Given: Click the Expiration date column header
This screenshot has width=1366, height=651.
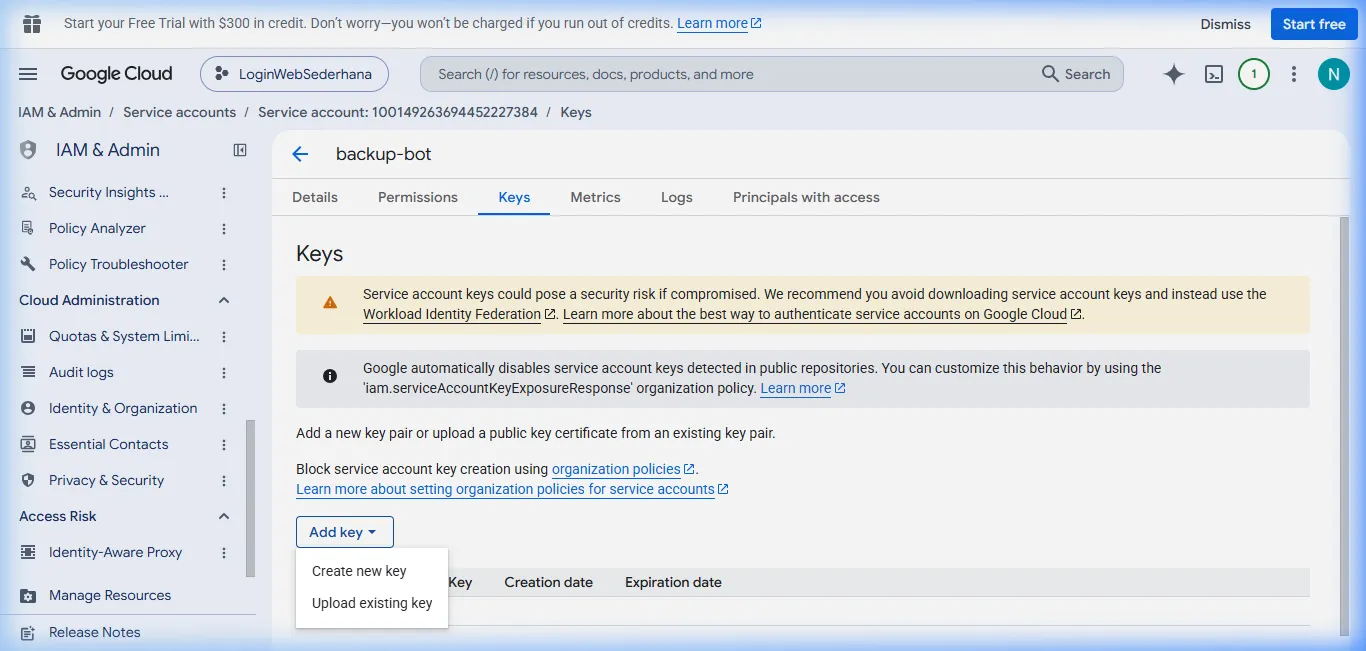Looking at the screenshot, I should (673, 582).
